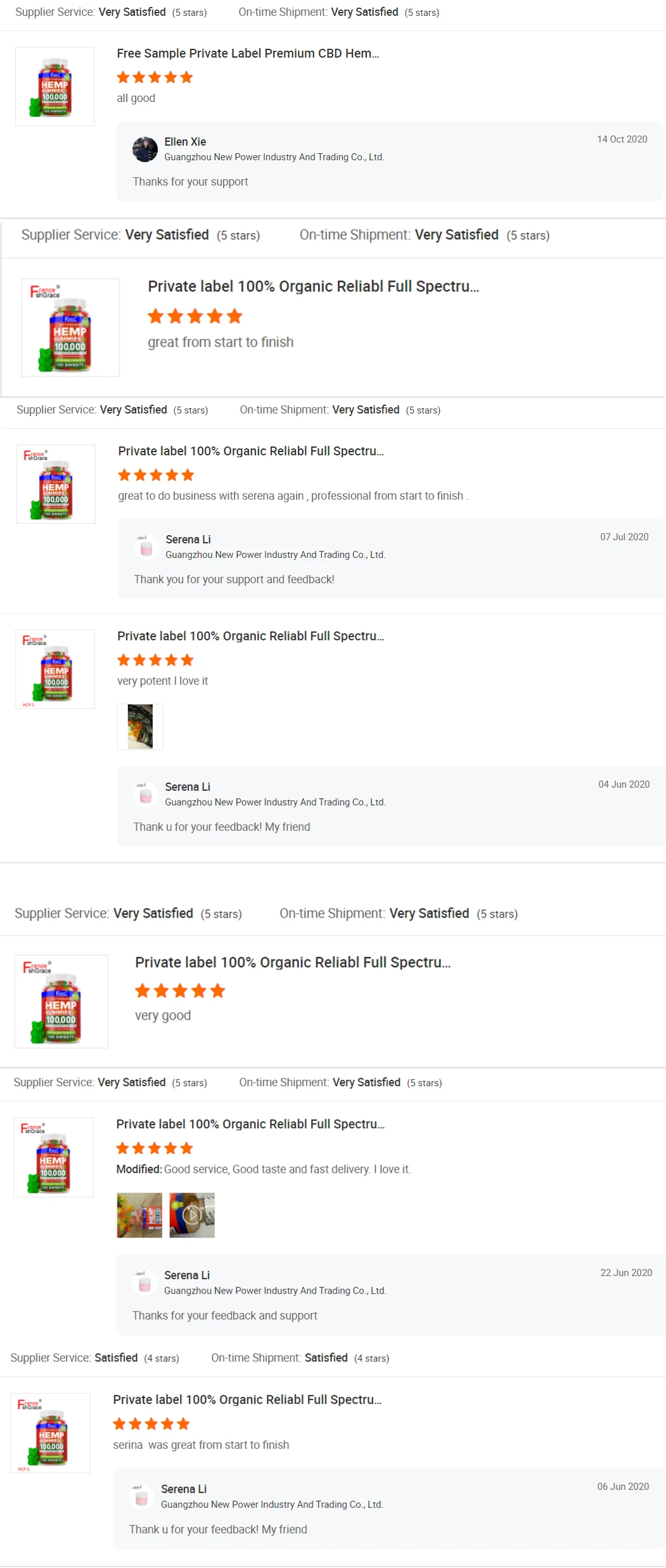
Task: Open product title above "Modified: Good service" review
Action: [x=250, y=1124]
